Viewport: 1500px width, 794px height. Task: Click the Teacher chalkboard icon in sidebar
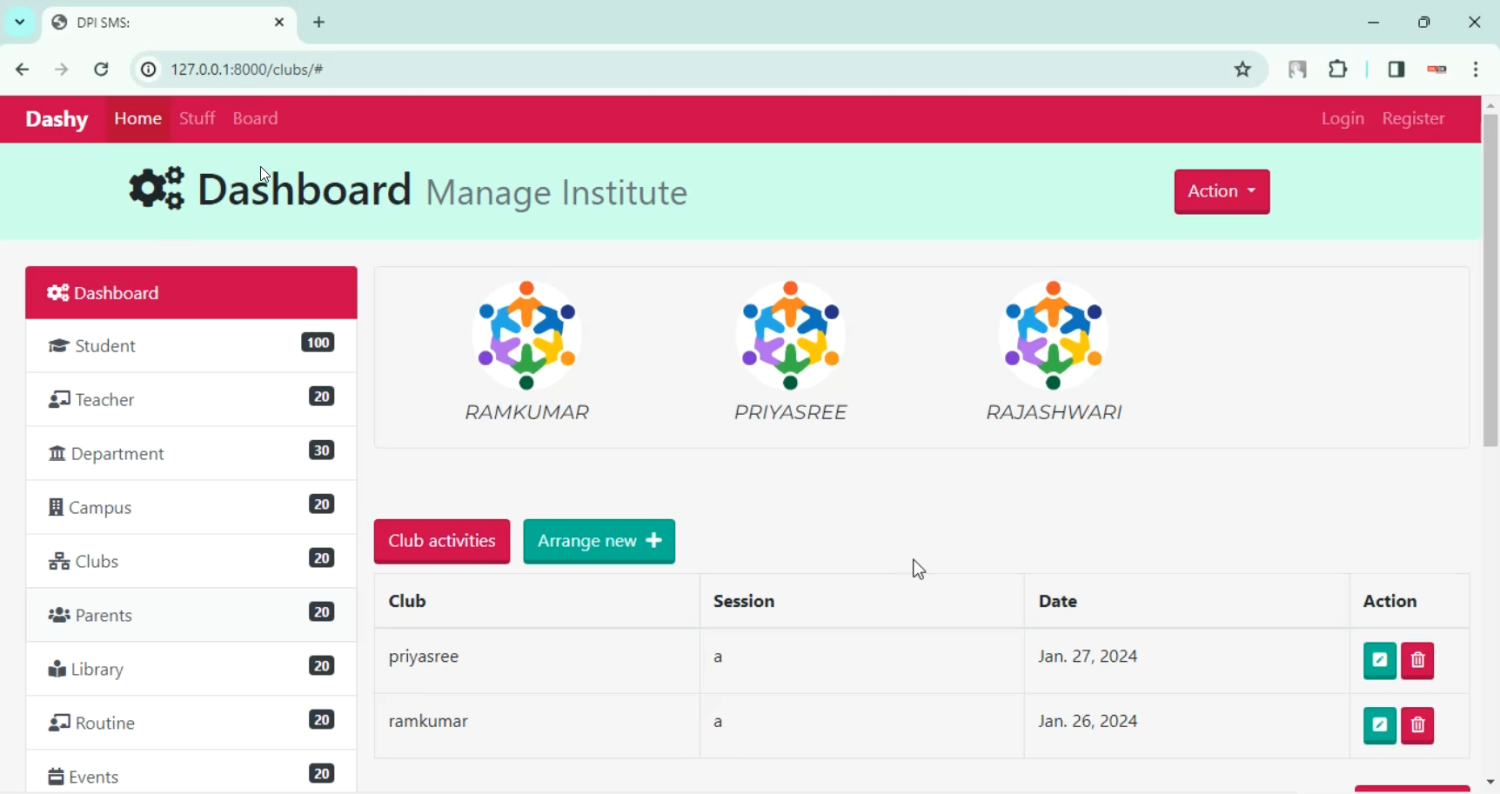pyautogui.click(x=59, y=400)
